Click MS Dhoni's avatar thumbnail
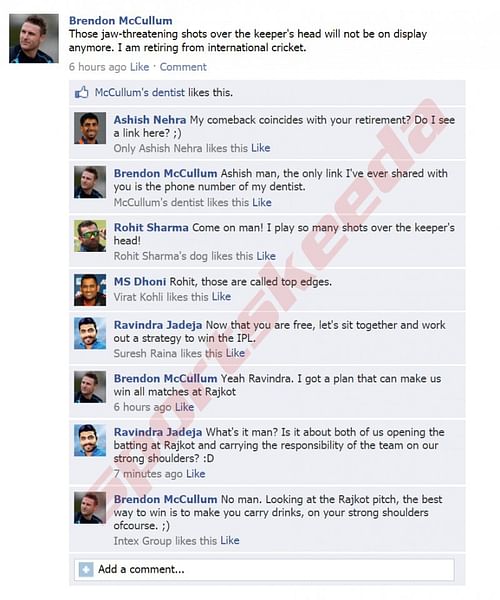500x600 pixels. click(90, 290)
